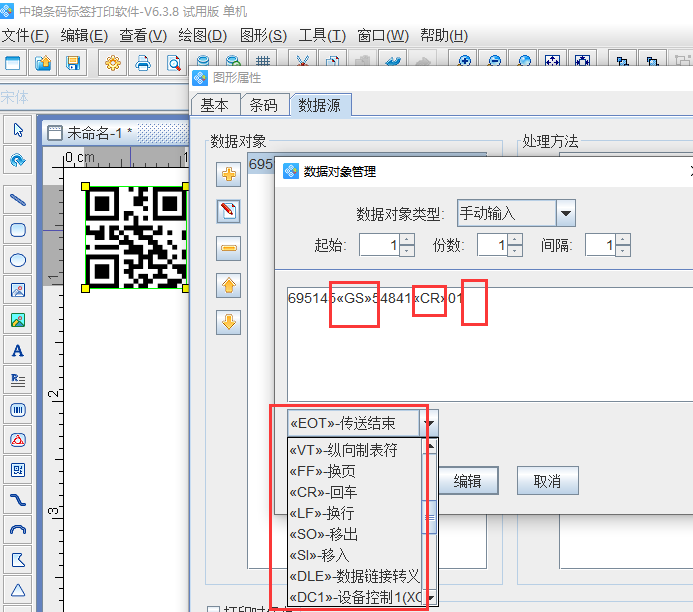Select the rounded rectangle tool

17,229
